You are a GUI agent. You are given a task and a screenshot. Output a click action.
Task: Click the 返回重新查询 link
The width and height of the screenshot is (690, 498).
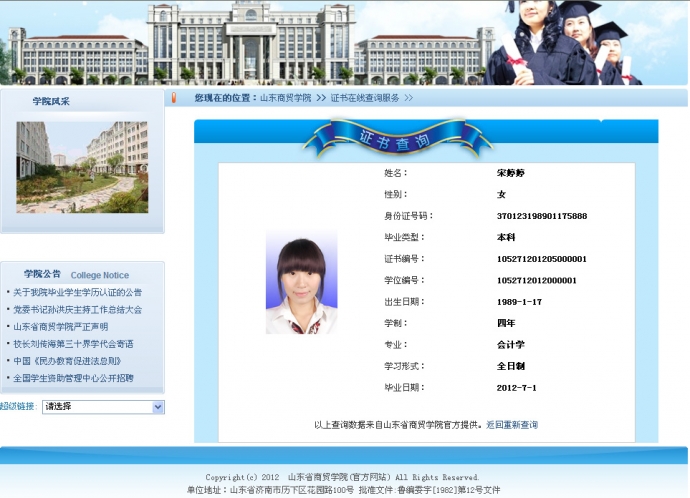coord(512,425)
